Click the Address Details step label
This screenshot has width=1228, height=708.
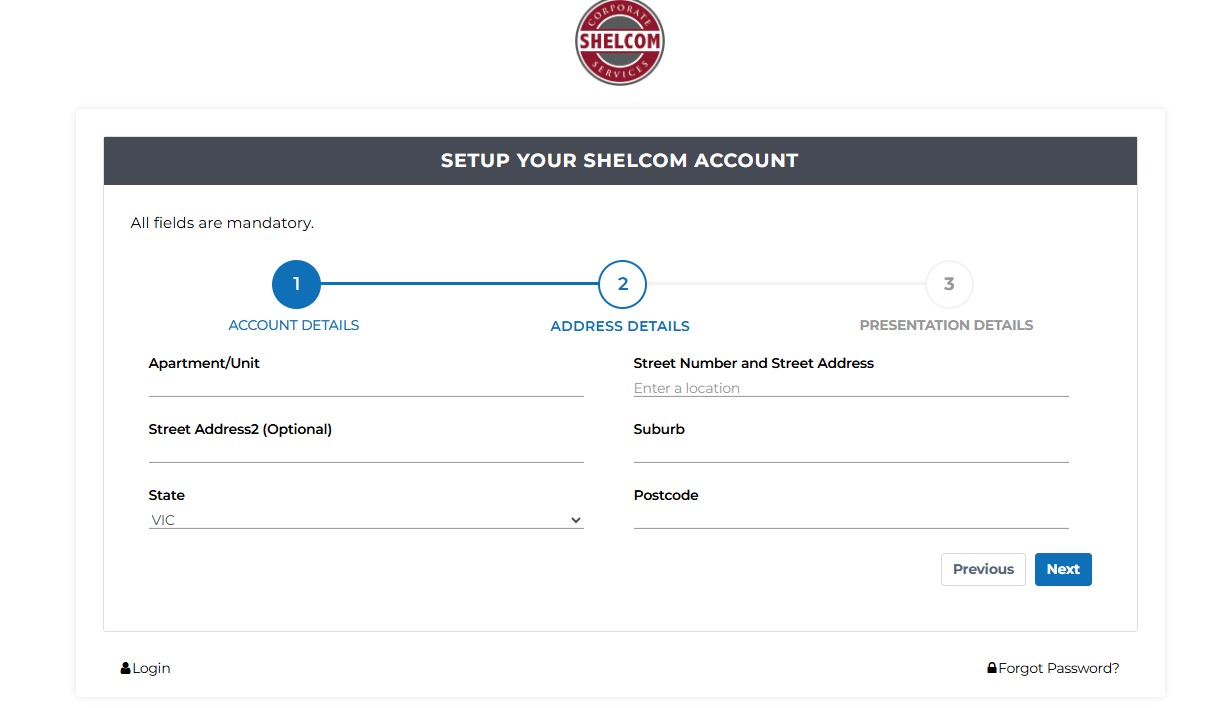[x=620, y=326]
